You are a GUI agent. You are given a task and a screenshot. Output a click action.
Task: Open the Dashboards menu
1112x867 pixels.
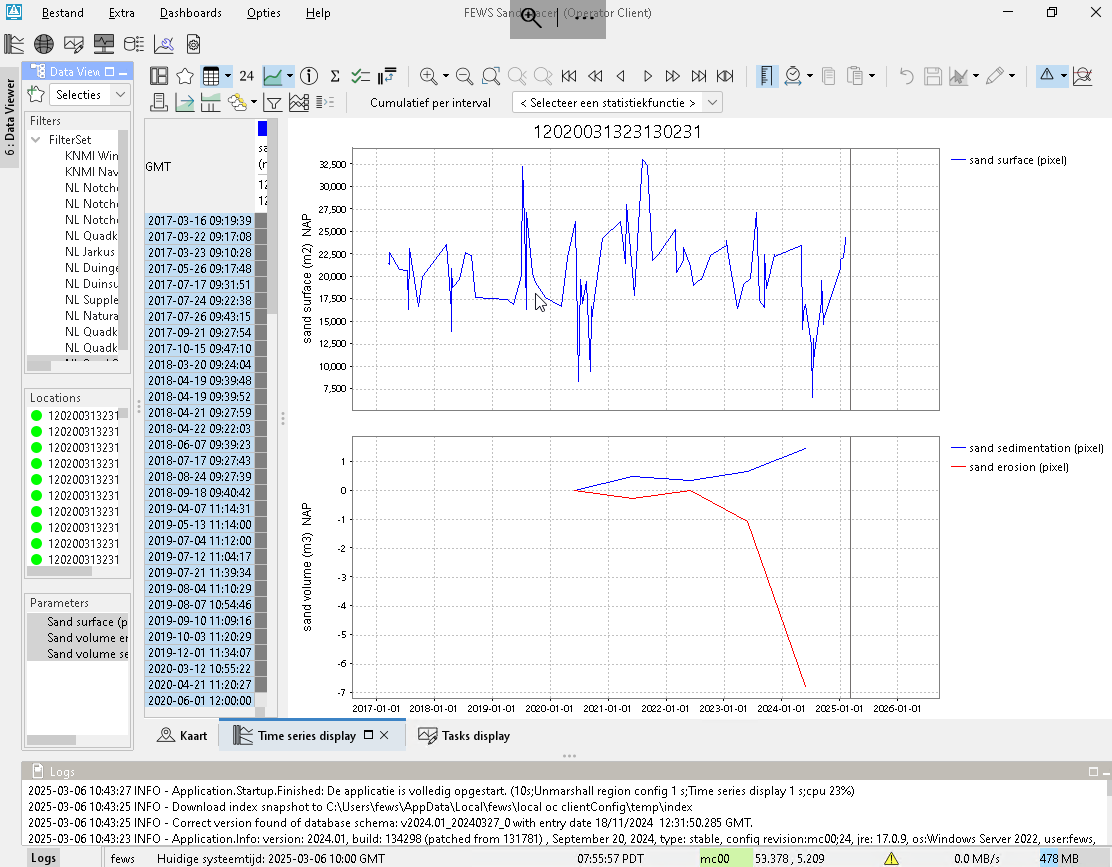coord(189,13)
